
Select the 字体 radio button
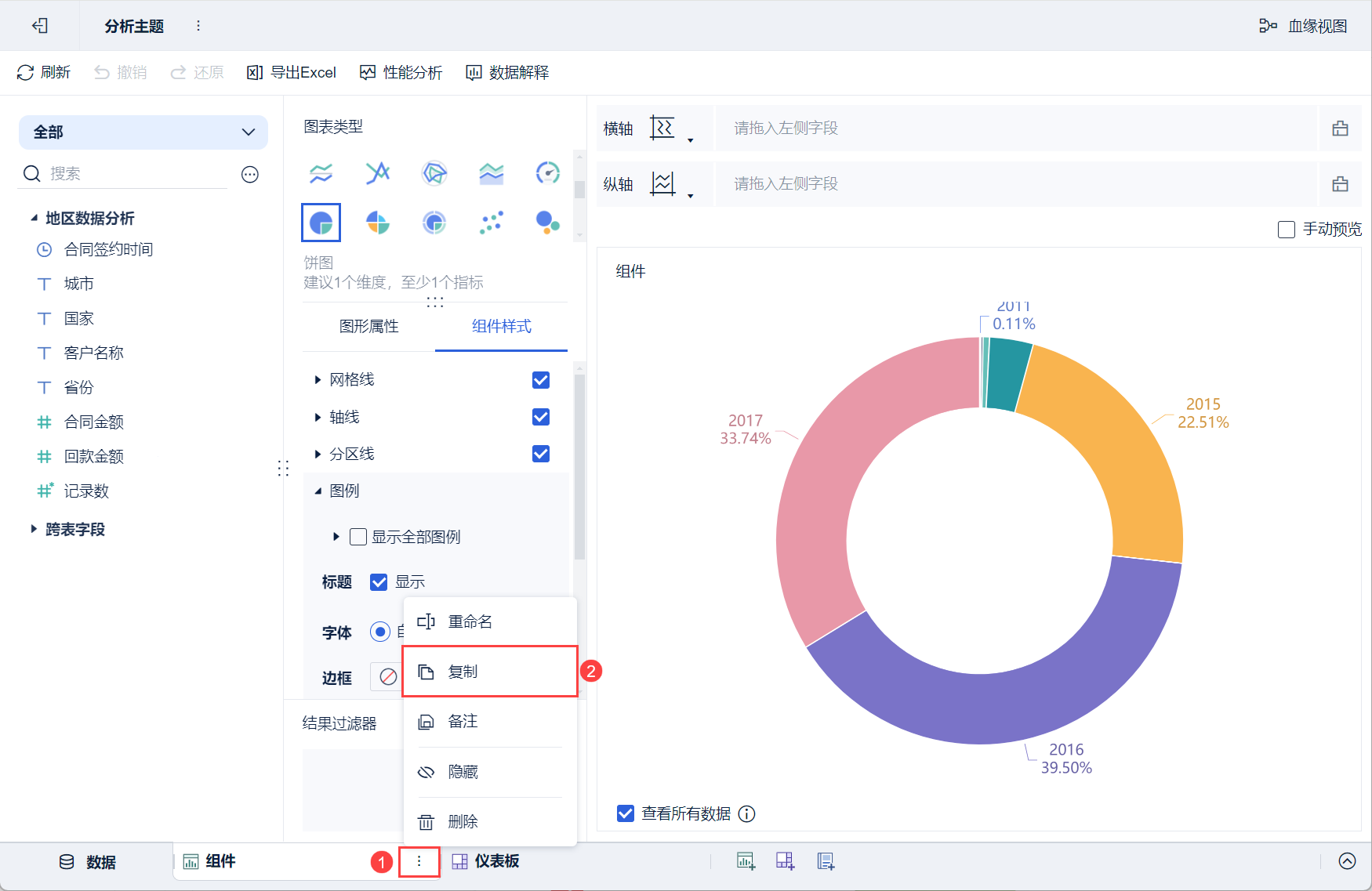pyautogui.click(x=380, y=632)
